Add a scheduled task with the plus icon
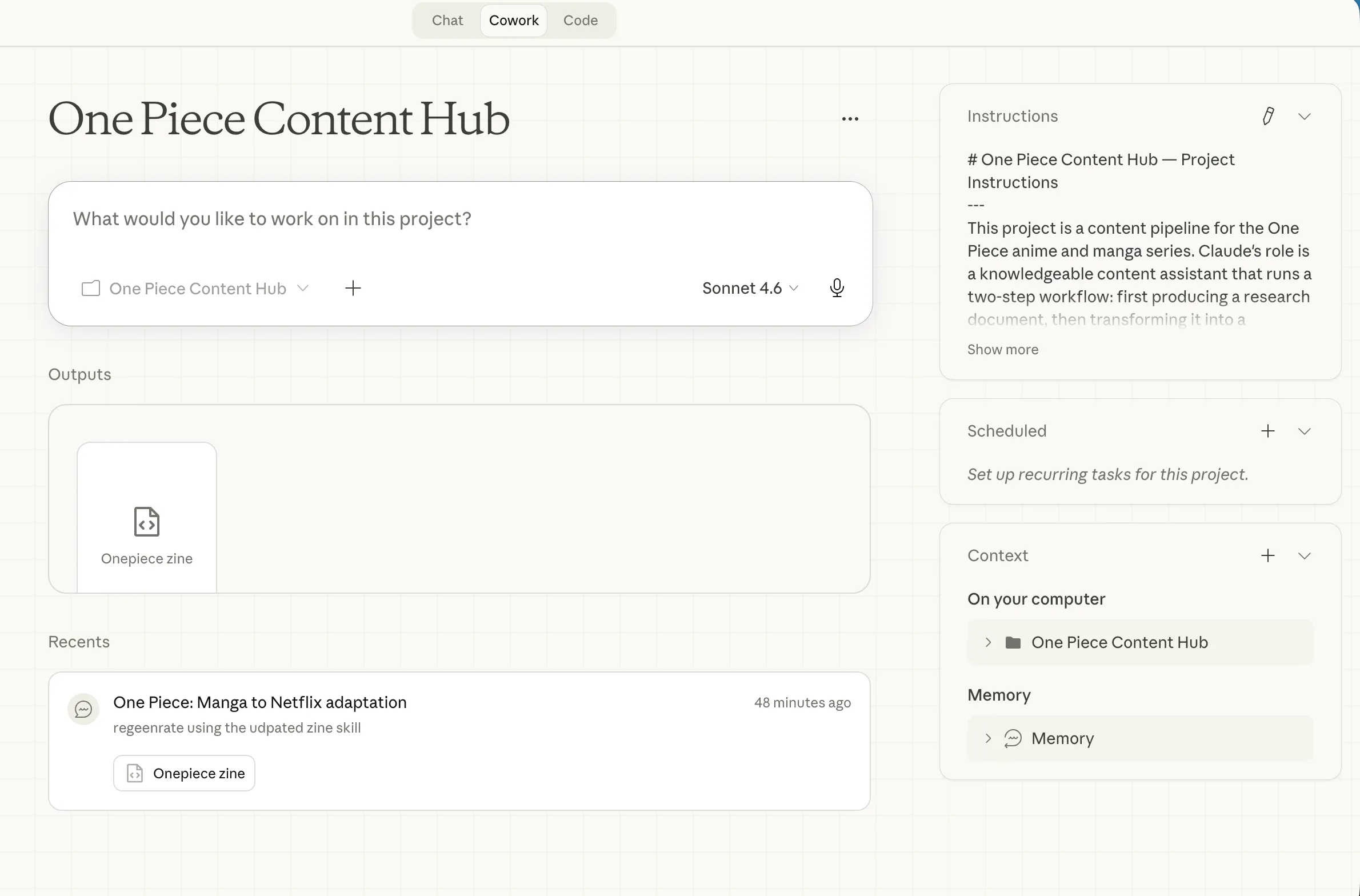 1267,431
